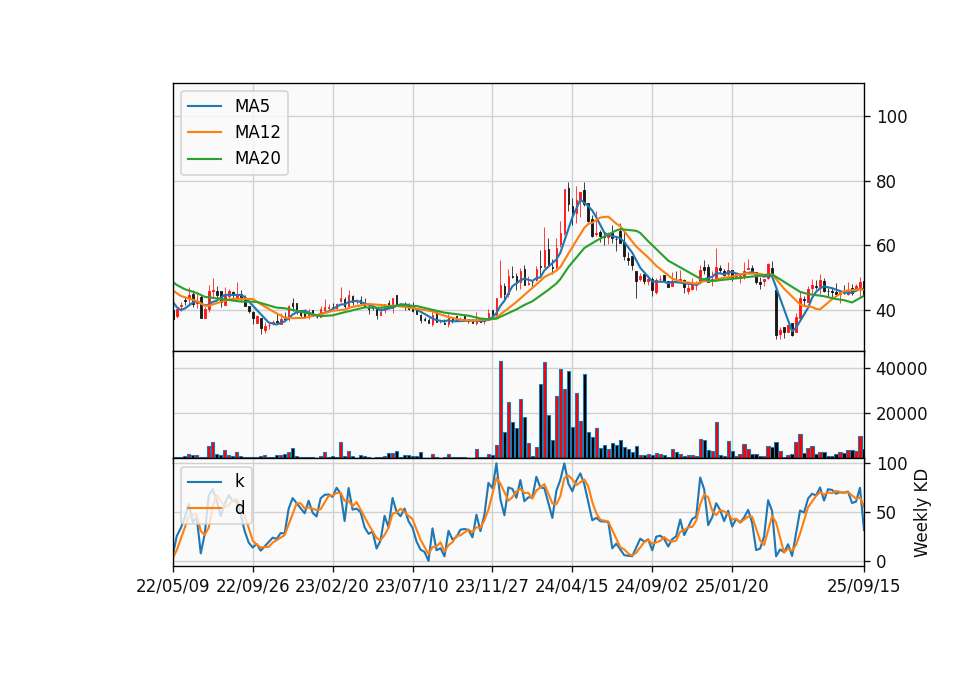Click the orange MA12 legend line sample
The width and height of the screenshot is (960, 690).
point(204,132)
